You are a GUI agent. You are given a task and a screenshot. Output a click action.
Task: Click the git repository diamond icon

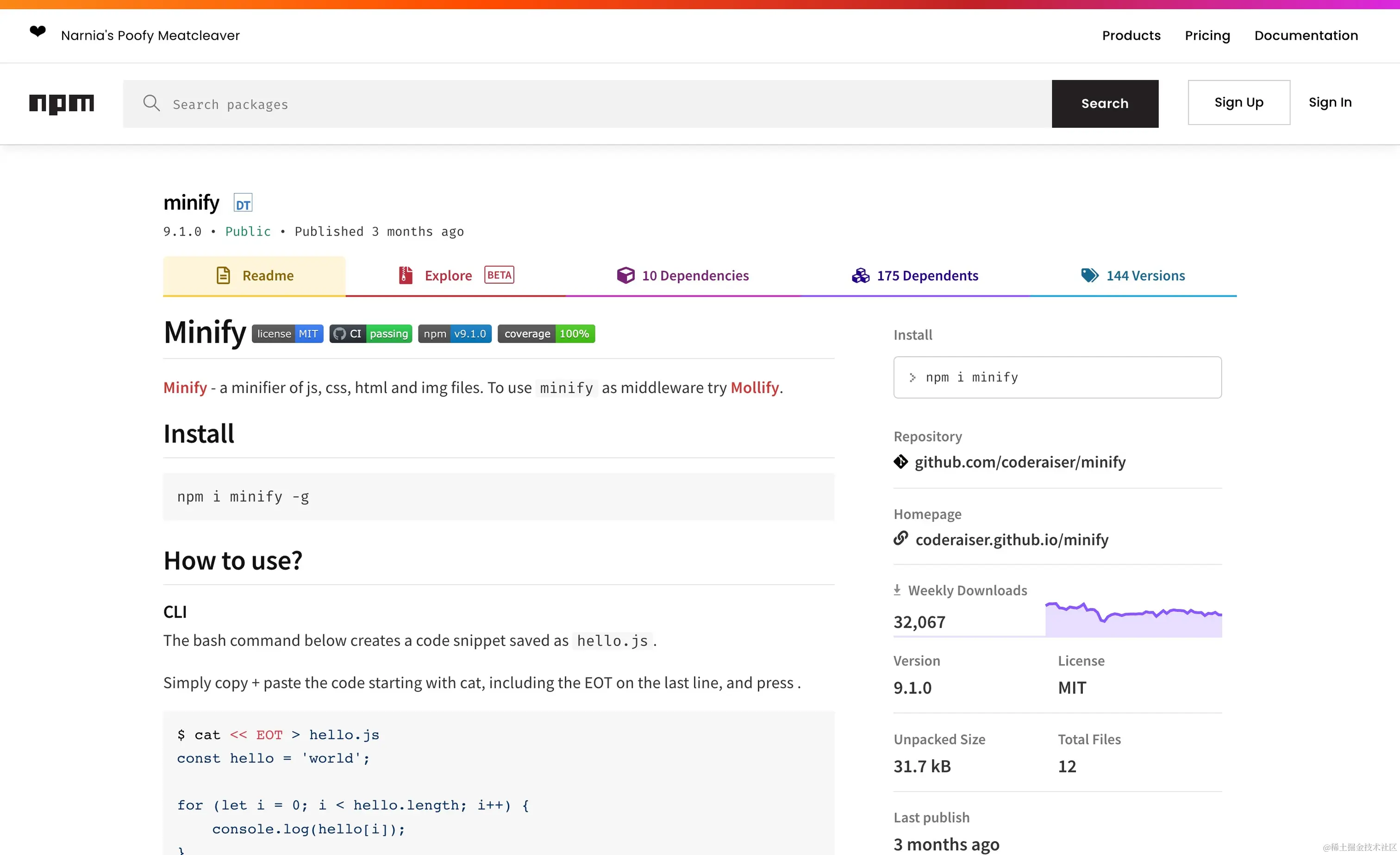pyautogui.click(x=900, y=462)
